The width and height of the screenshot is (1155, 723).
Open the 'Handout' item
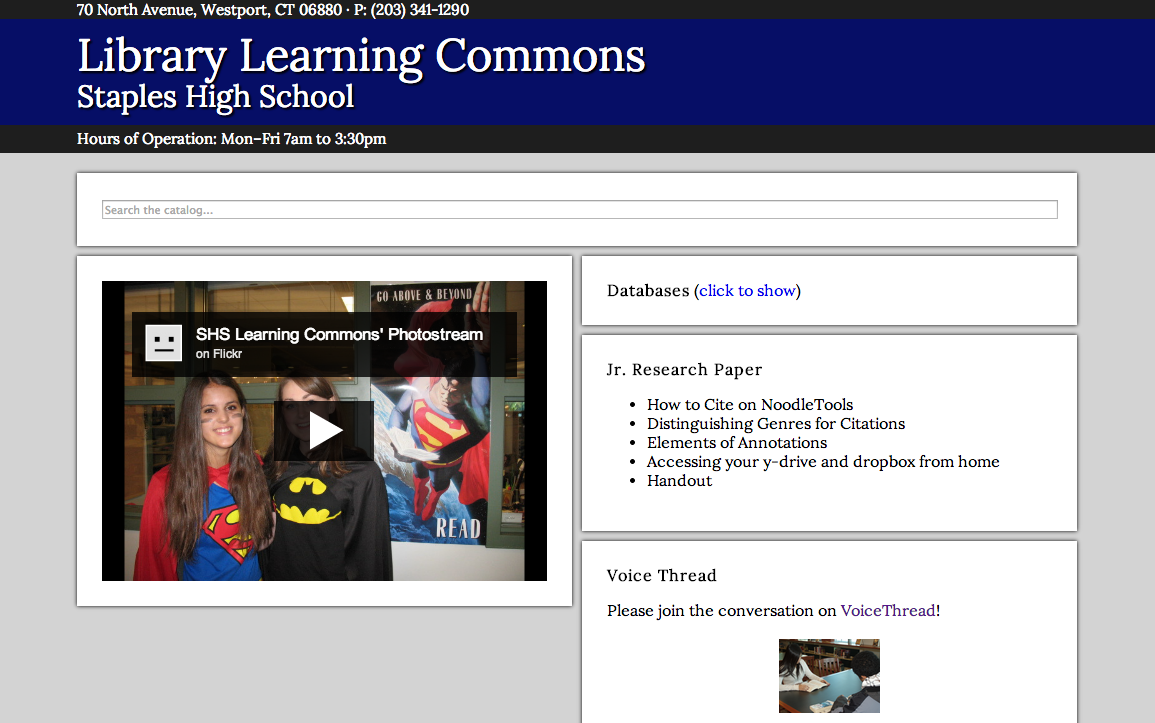tap(679, 481)
